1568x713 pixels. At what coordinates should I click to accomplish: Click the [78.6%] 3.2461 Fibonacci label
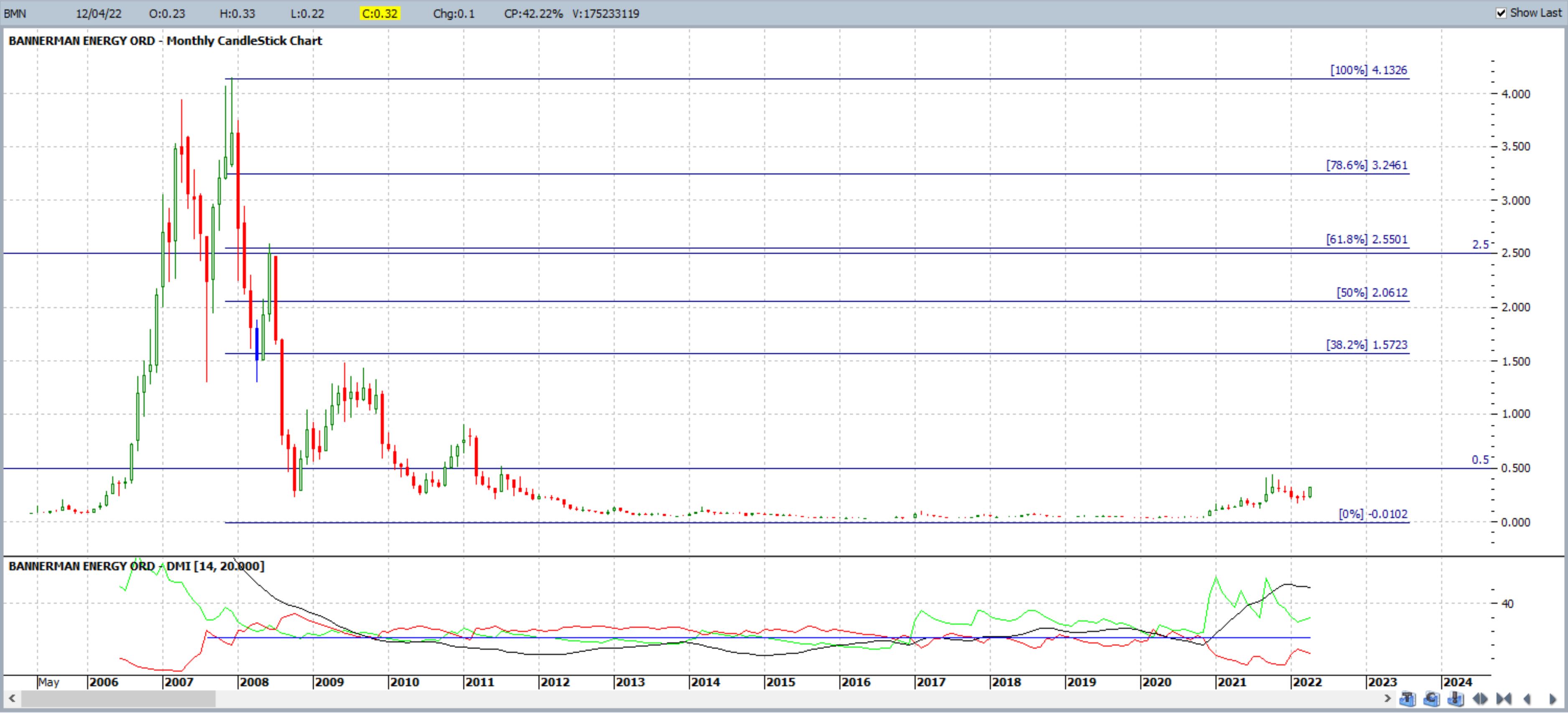pyautogui.click(x=1367, y=165)
